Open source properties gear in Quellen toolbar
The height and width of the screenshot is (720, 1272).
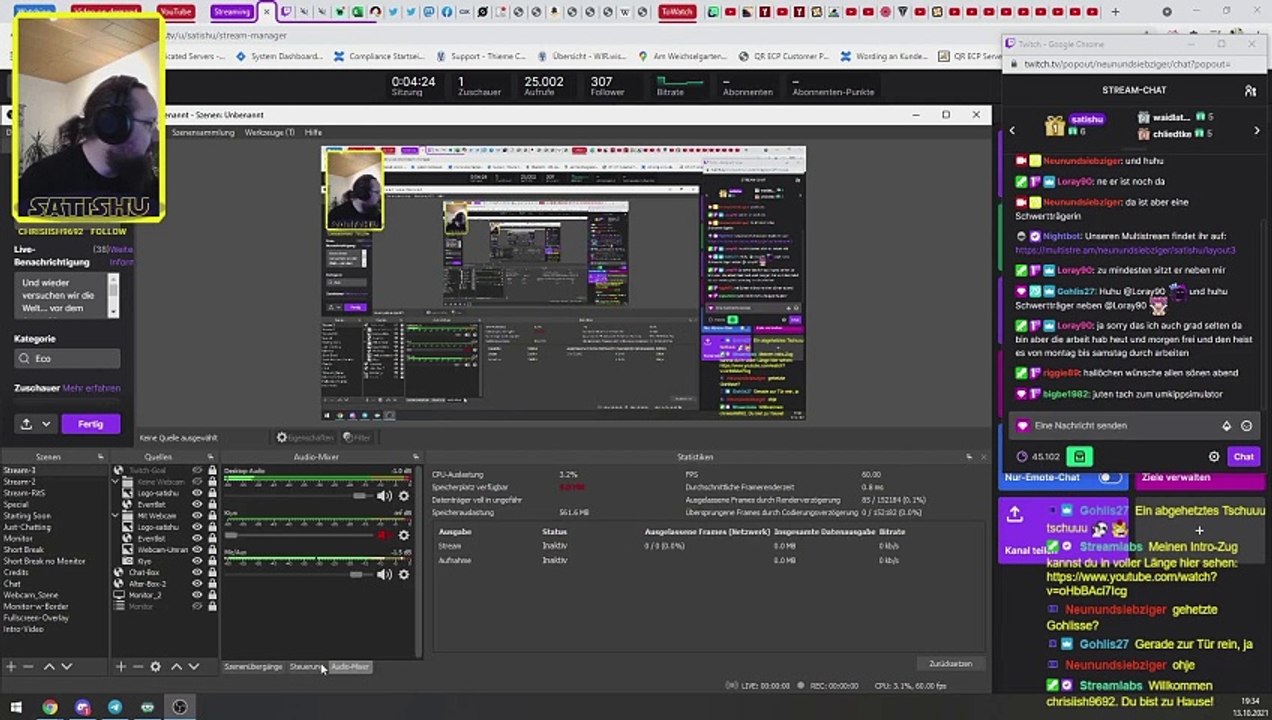pyautogui.click(x=155, y=667)
